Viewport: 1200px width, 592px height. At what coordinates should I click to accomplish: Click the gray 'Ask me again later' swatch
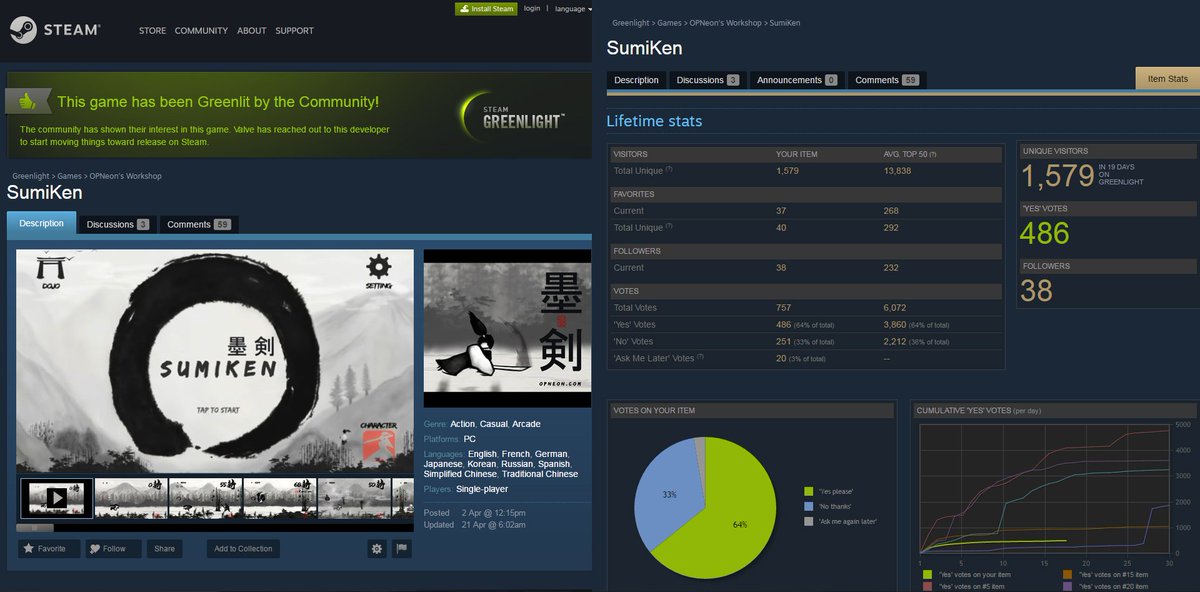tap(808, 521)
